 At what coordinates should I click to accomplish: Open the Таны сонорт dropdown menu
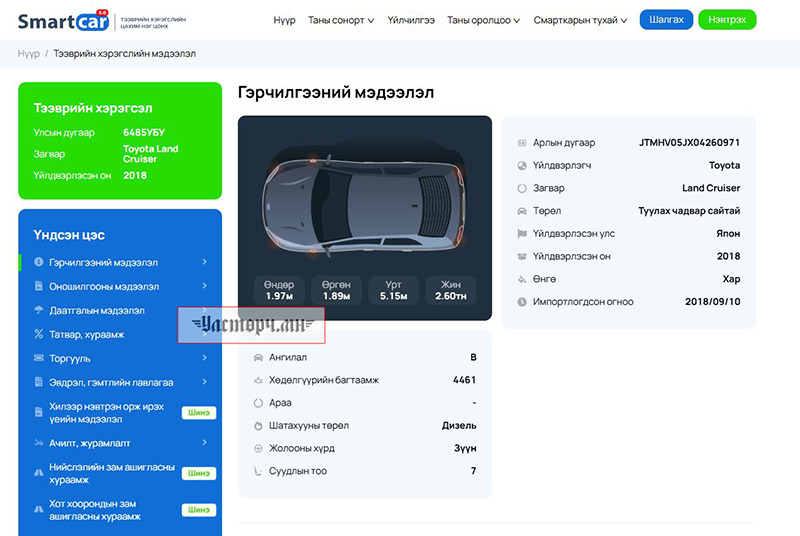point(341,20)
